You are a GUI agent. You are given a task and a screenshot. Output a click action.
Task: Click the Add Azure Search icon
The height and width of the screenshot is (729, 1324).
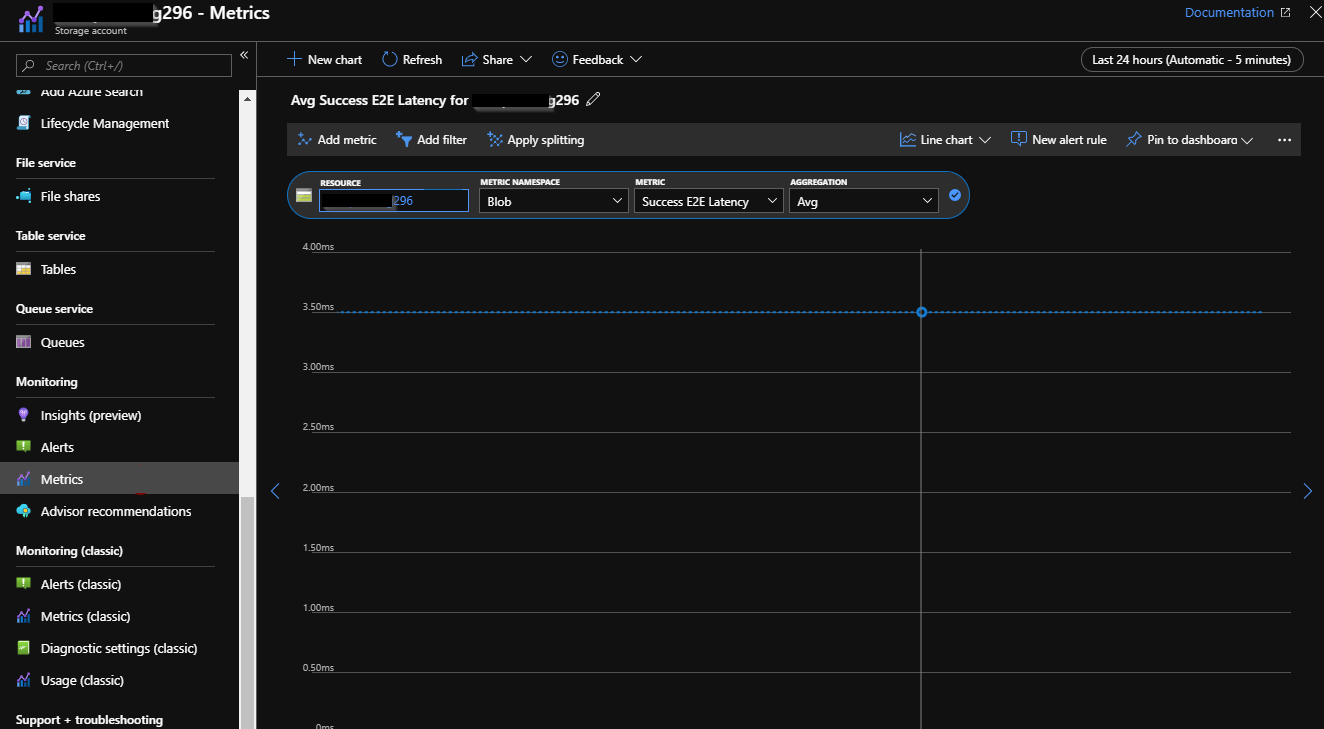(x=24, y=92)
